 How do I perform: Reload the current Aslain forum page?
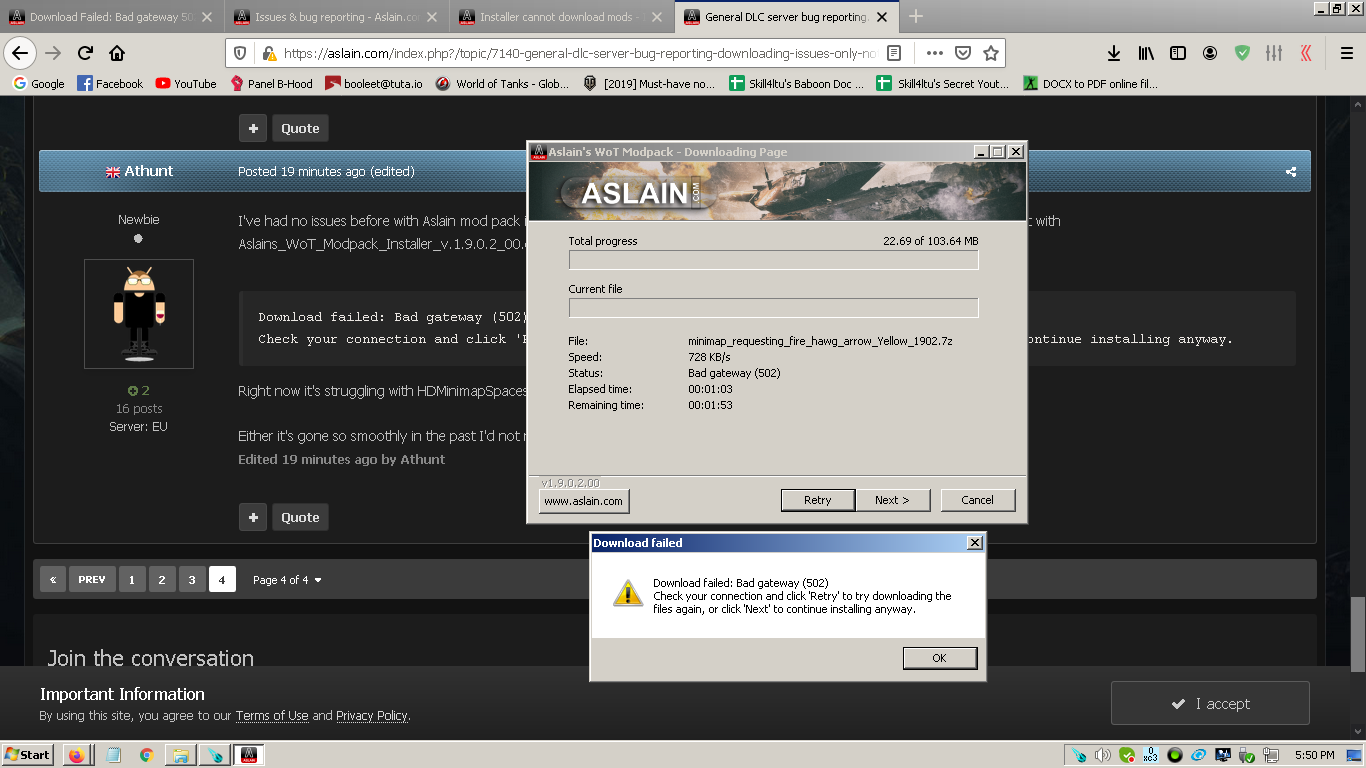click(x=85, y=53)
